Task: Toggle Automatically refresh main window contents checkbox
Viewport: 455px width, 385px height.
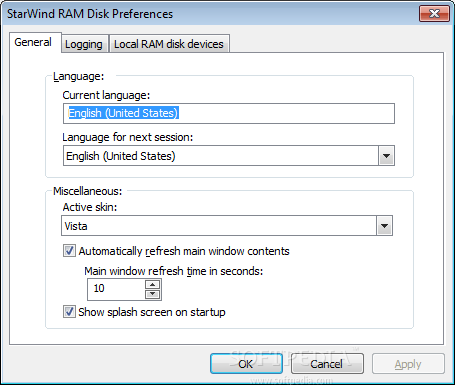Action: (x=69, y=251)
